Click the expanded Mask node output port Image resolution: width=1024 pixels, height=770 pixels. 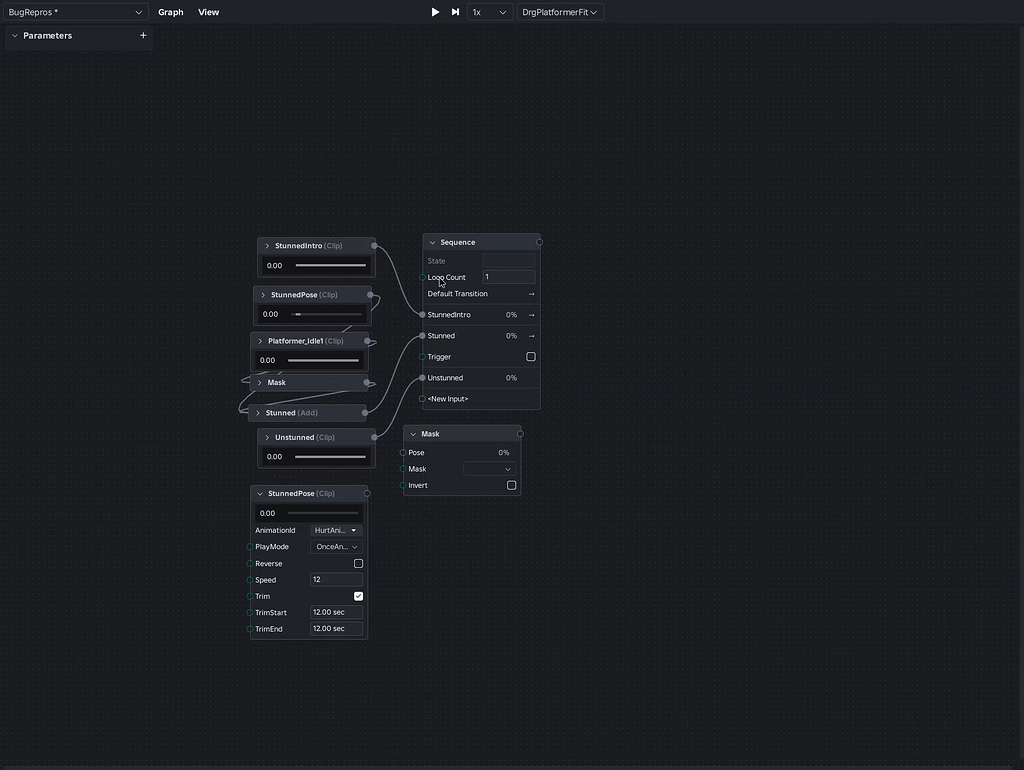tap(520, 434)
